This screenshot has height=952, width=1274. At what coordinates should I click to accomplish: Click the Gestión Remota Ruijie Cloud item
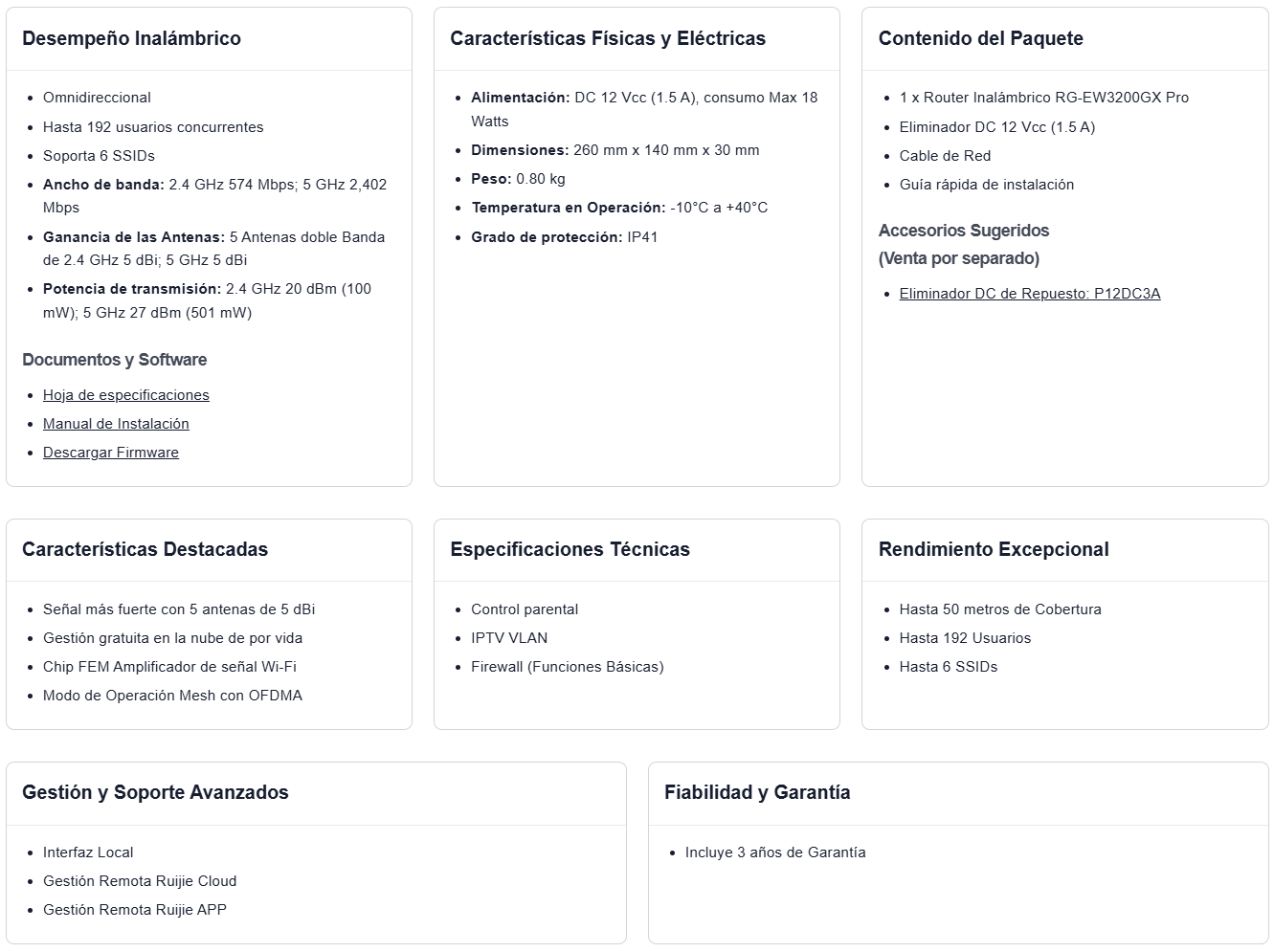point(139,881)
